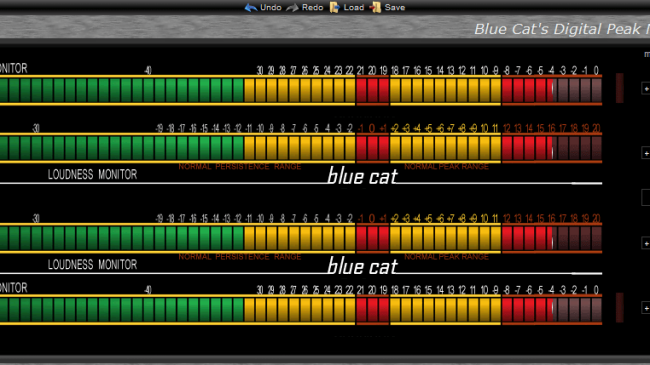Click the Load folder icon
This screenshot has height=365, width=650.
pos(335,7)
